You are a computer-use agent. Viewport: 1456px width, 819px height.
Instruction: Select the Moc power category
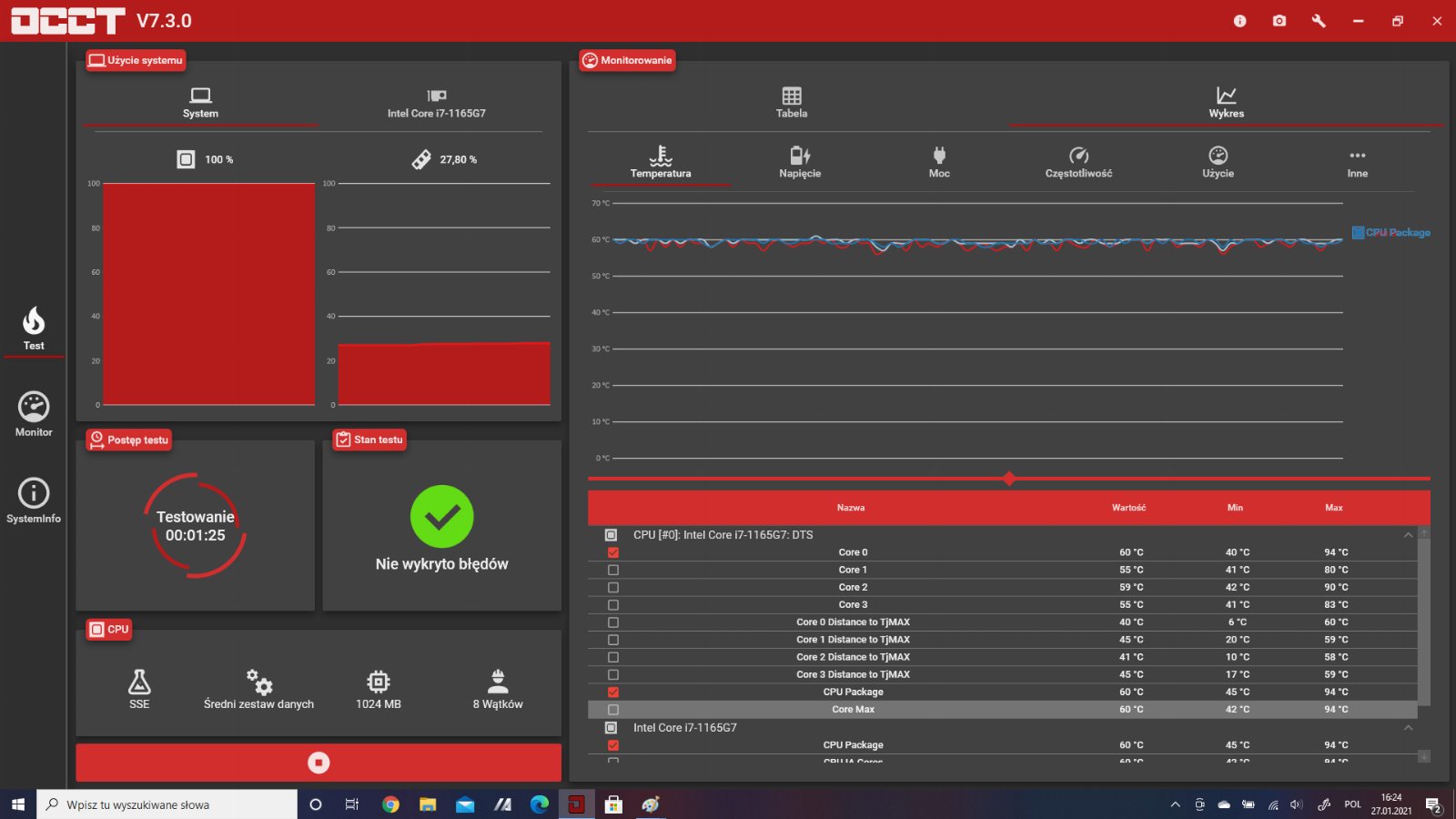click(939, 161)
